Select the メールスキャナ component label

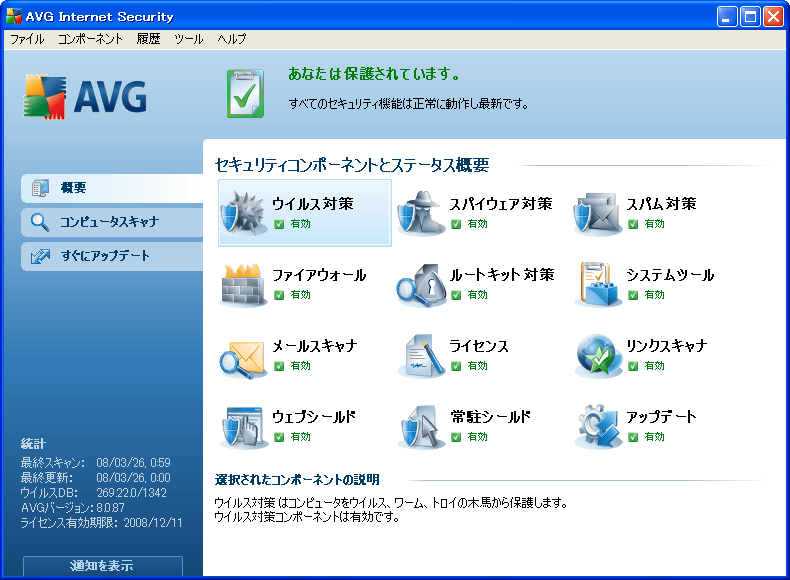(x=315, y=346)
